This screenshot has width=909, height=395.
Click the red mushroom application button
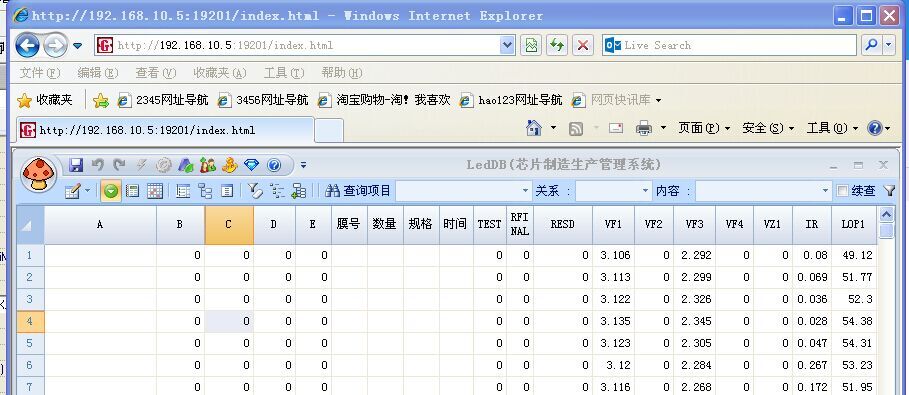(38, 174)
